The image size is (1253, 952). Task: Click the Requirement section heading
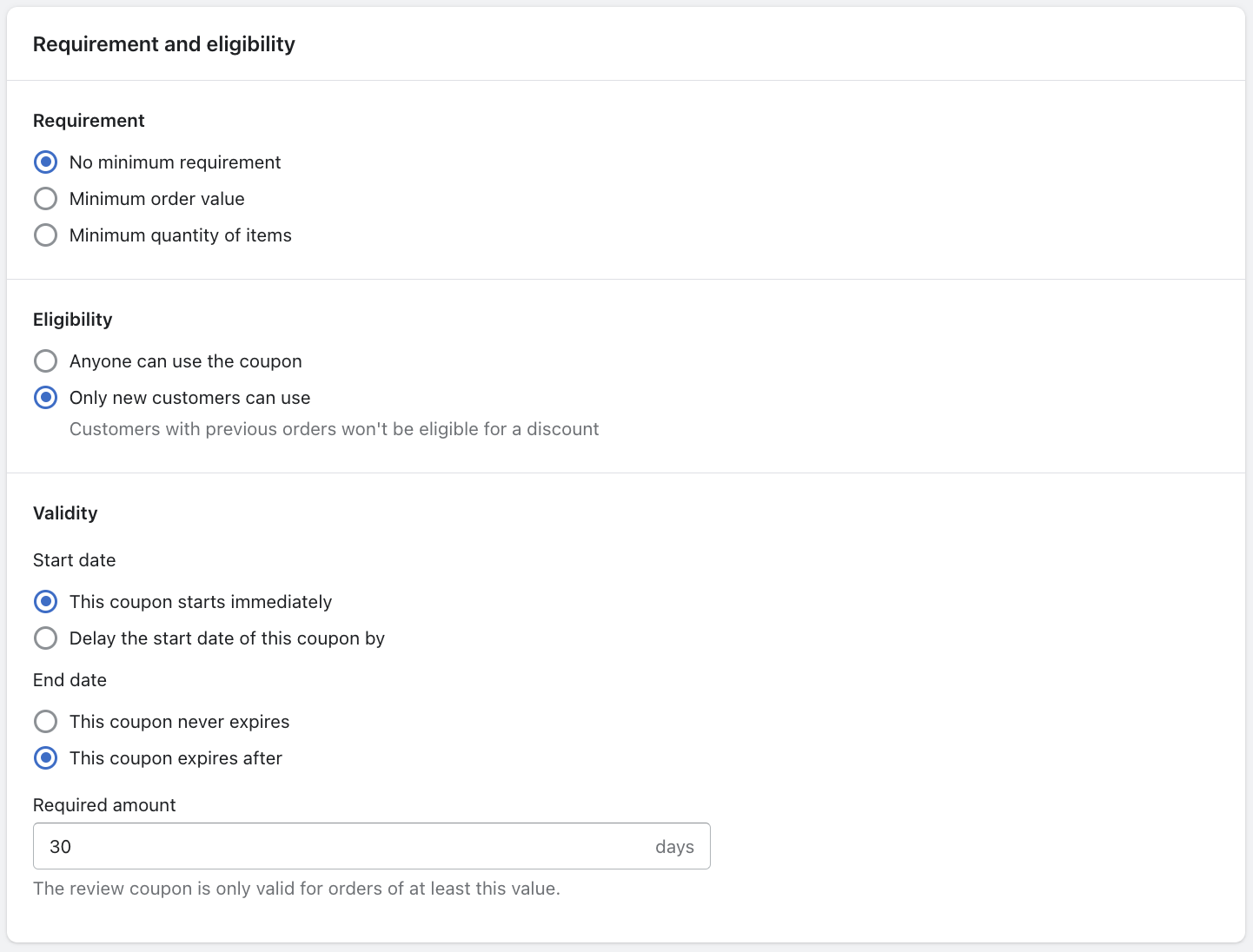(x=89, y=121)
